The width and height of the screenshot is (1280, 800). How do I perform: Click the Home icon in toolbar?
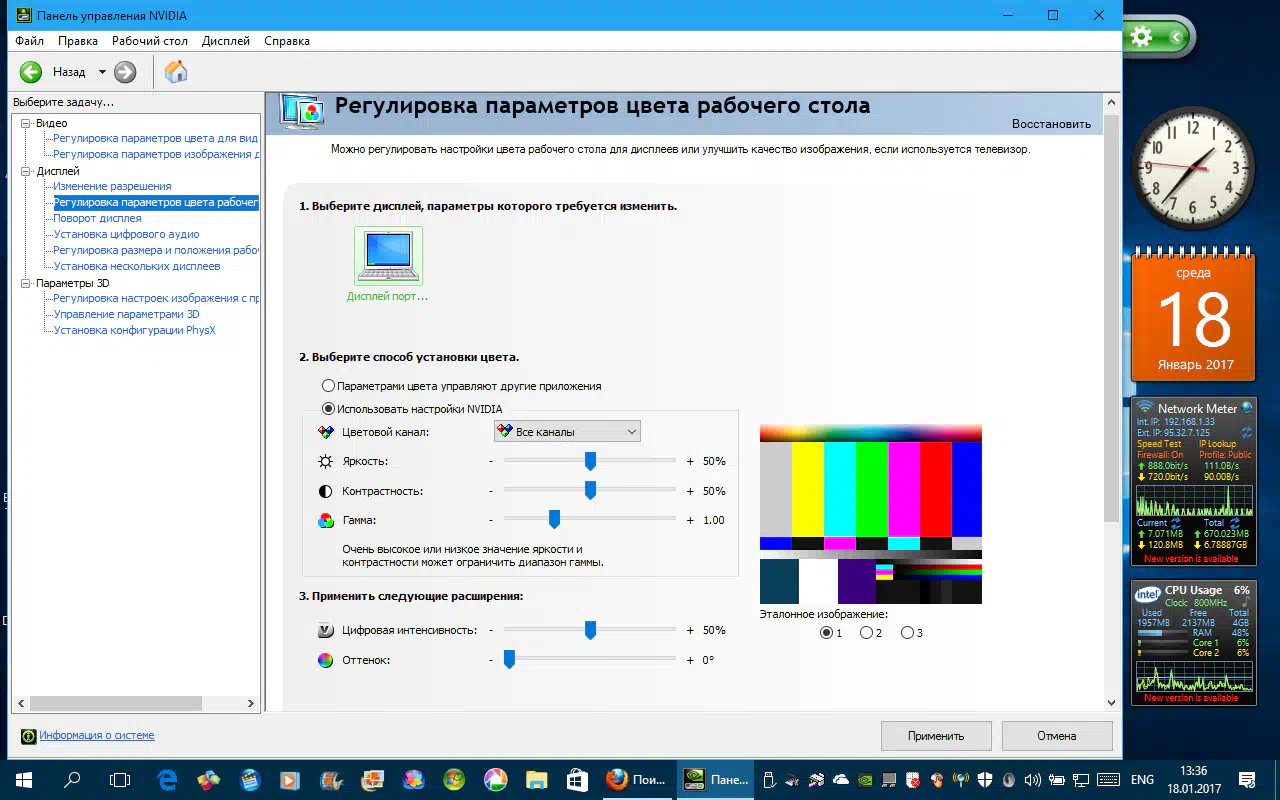click(176, 71)
